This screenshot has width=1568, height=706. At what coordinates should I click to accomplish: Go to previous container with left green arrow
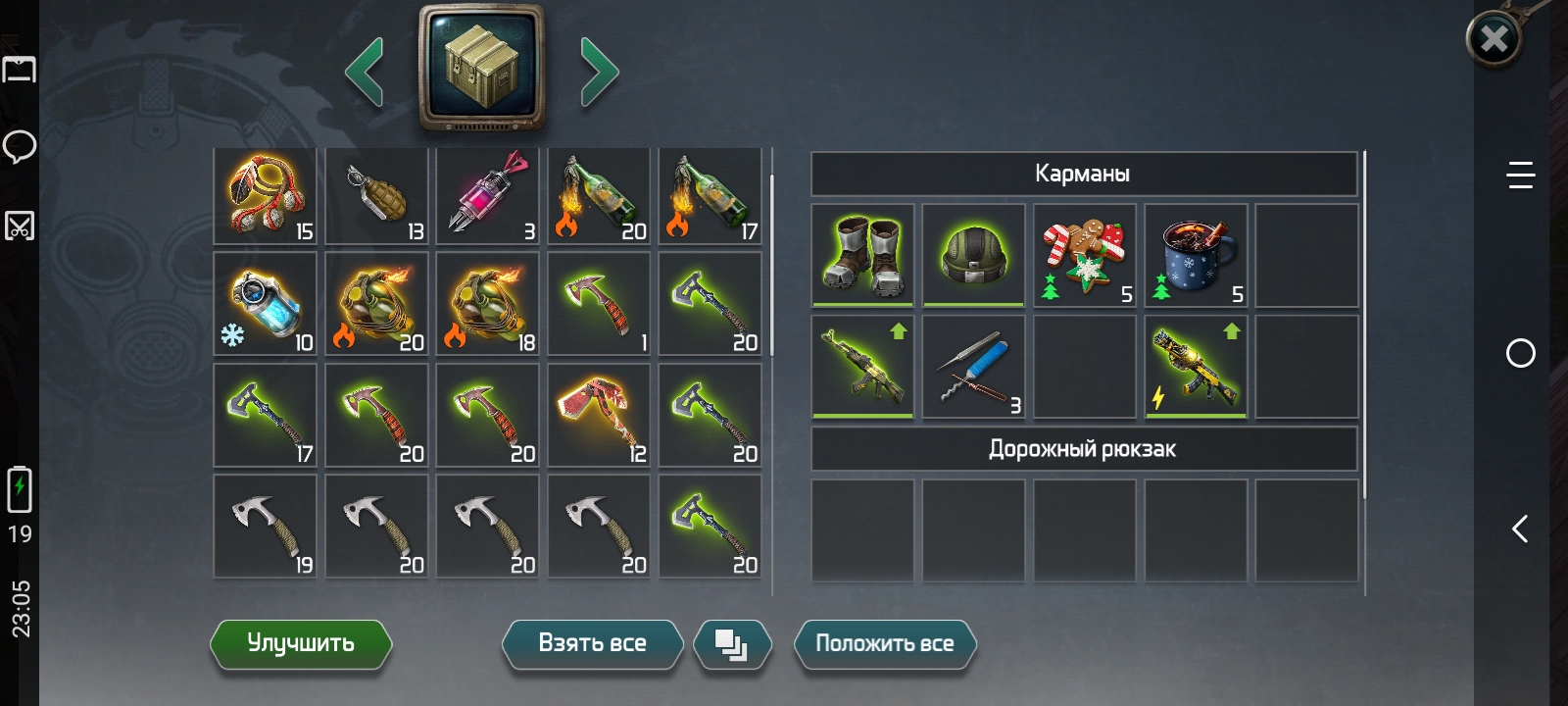coord(365,71)
